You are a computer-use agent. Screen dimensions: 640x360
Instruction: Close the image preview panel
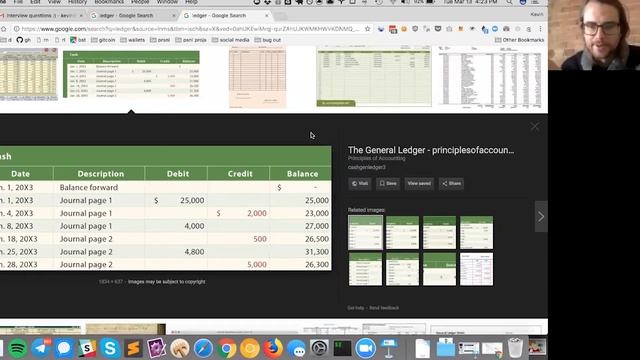point(535,127)
